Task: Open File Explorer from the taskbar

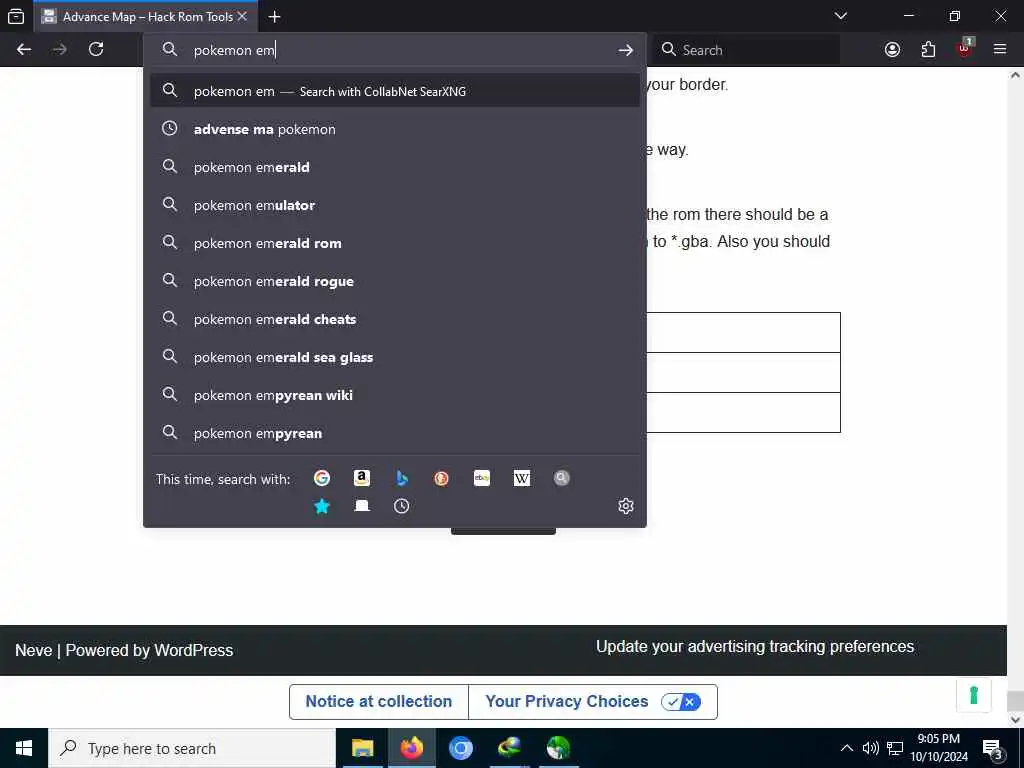Action: (x=362, y=748)
